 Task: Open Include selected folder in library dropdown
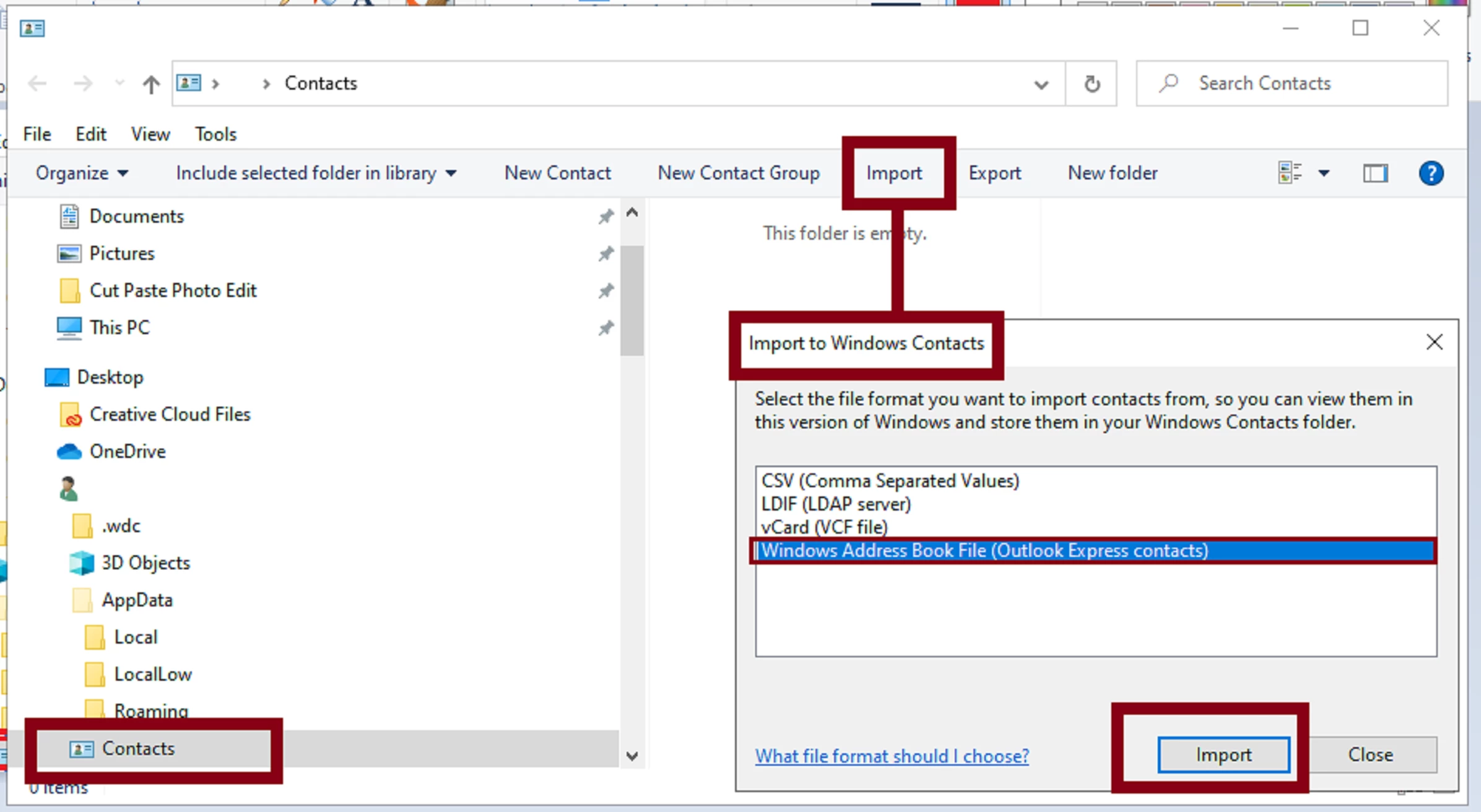click(316, 173)
